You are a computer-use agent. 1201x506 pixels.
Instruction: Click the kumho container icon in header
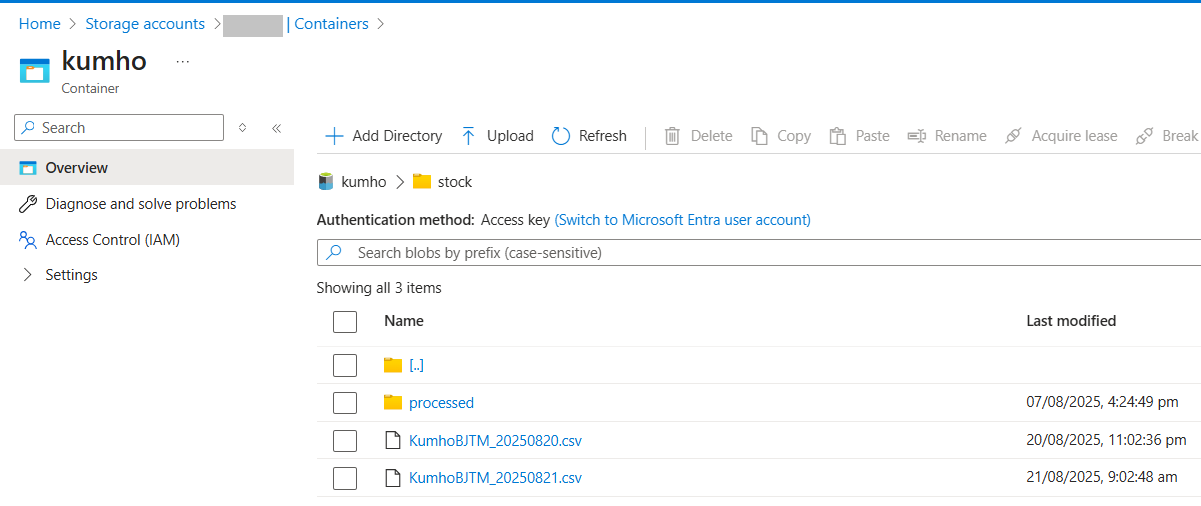[x=34, y=70]
